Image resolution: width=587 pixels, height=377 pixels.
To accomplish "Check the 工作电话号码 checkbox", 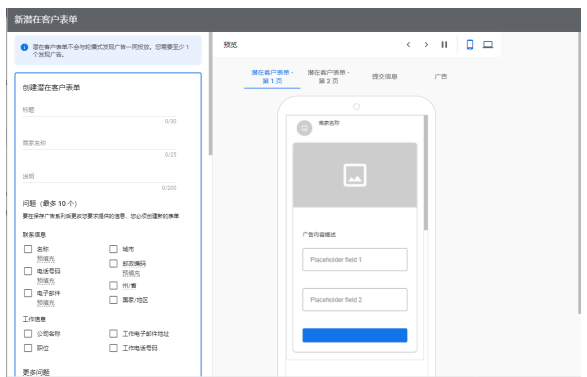I will 113,348.
